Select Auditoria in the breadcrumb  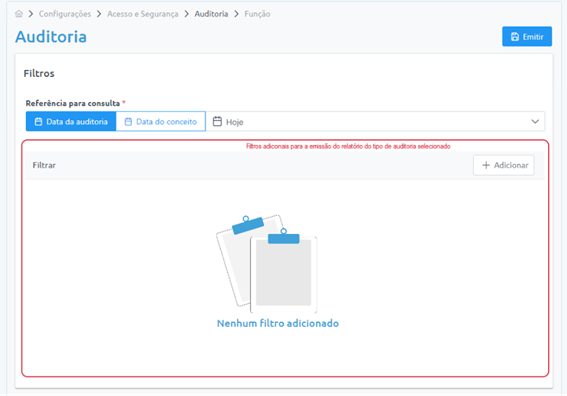click(x=211, y=14)
